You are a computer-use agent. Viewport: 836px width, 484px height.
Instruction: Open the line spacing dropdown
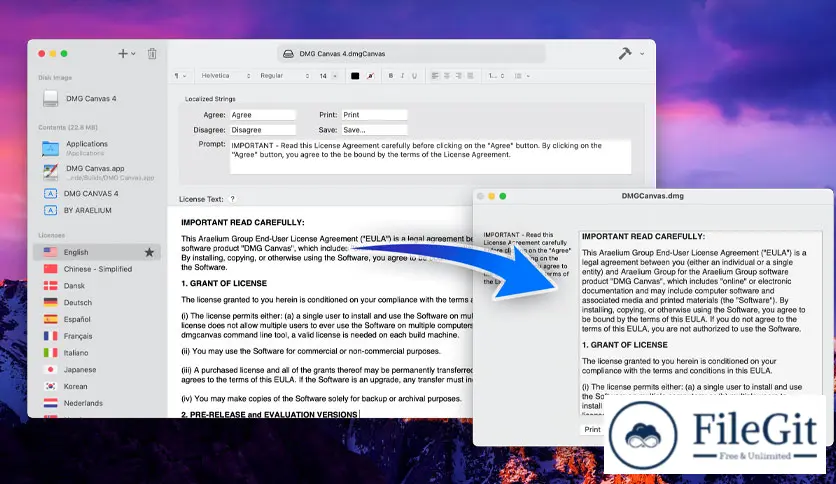[496, 76]
